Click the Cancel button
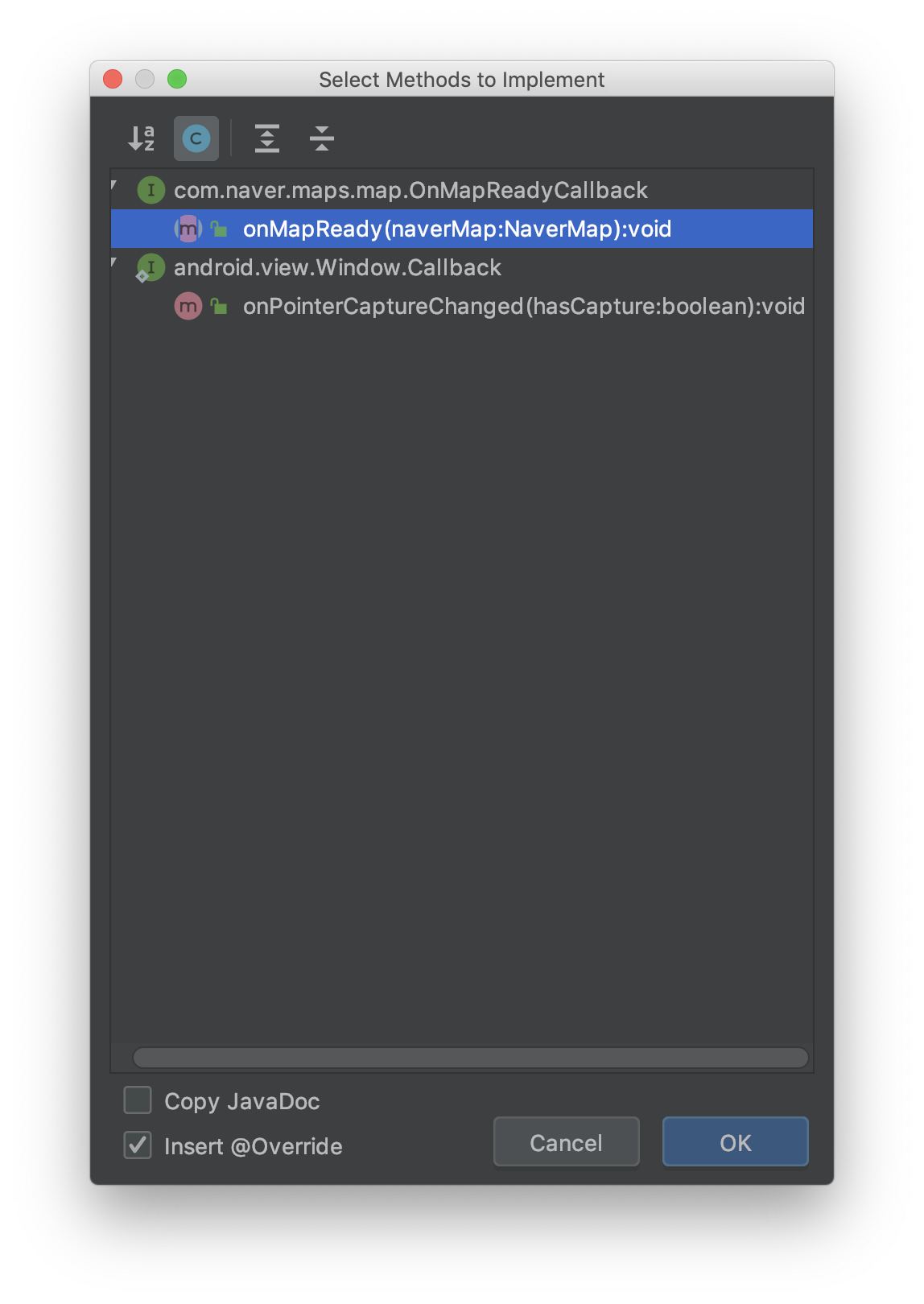 tap(567, 1141)
